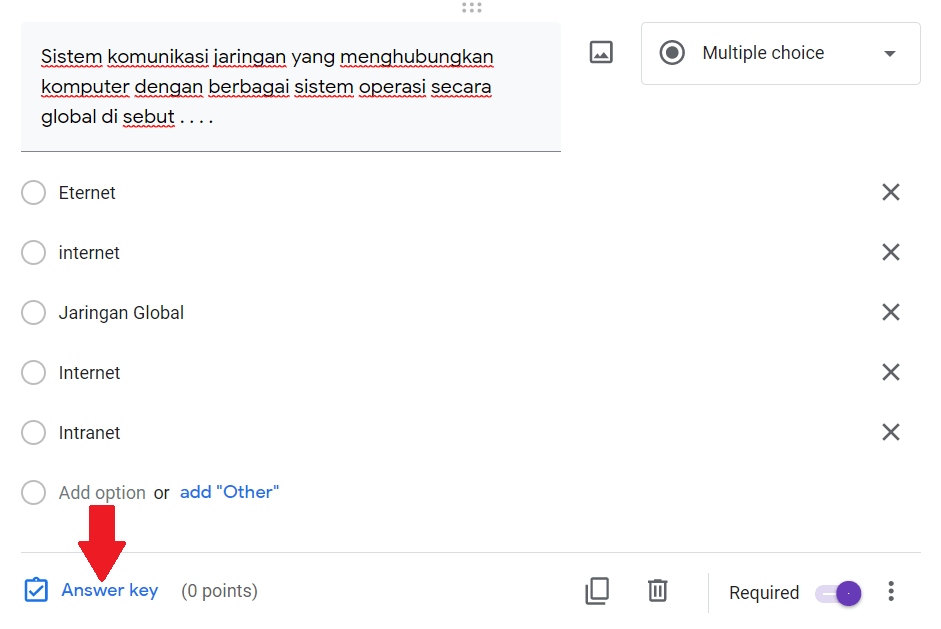
Task: Click the drag handle dots at top
Action: point(472,7)
